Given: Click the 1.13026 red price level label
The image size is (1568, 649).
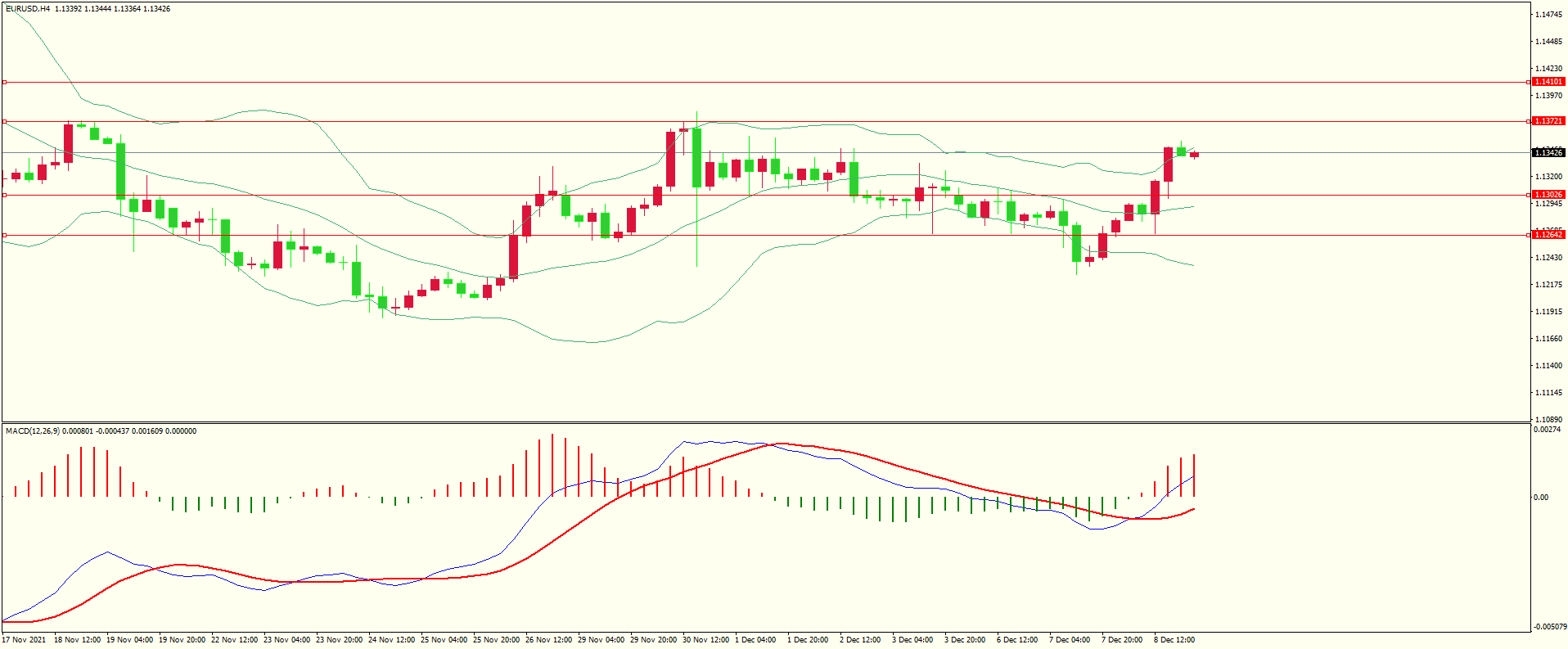Looking at the screenshot, I should pyautogui.click(x=1548, y=195).
